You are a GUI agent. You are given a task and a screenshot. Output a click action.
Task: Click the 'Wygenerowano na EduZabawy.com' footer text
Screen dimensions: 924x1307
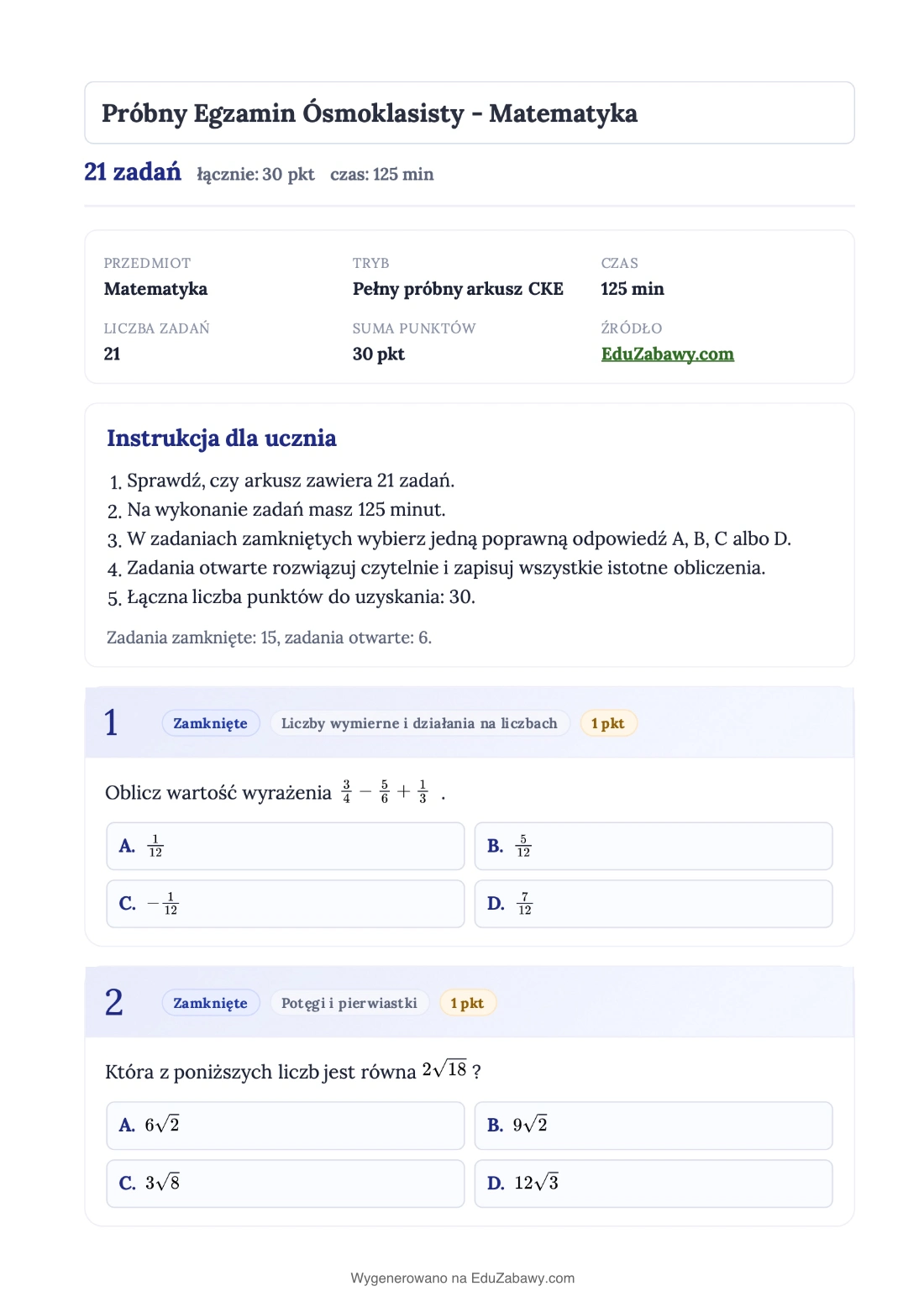coord(462,1278)
